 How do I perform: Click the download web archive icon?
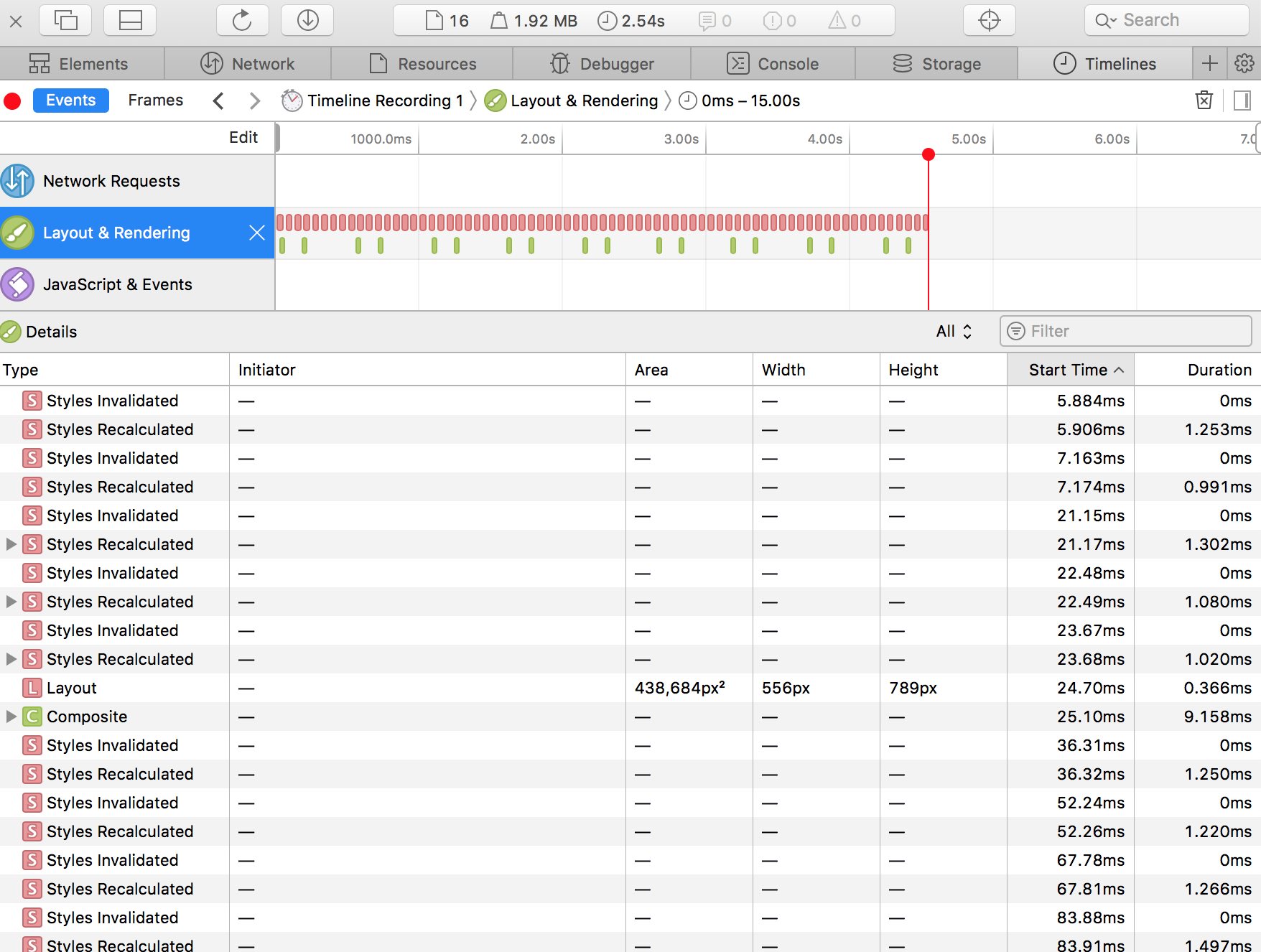(x=307, y=20)
